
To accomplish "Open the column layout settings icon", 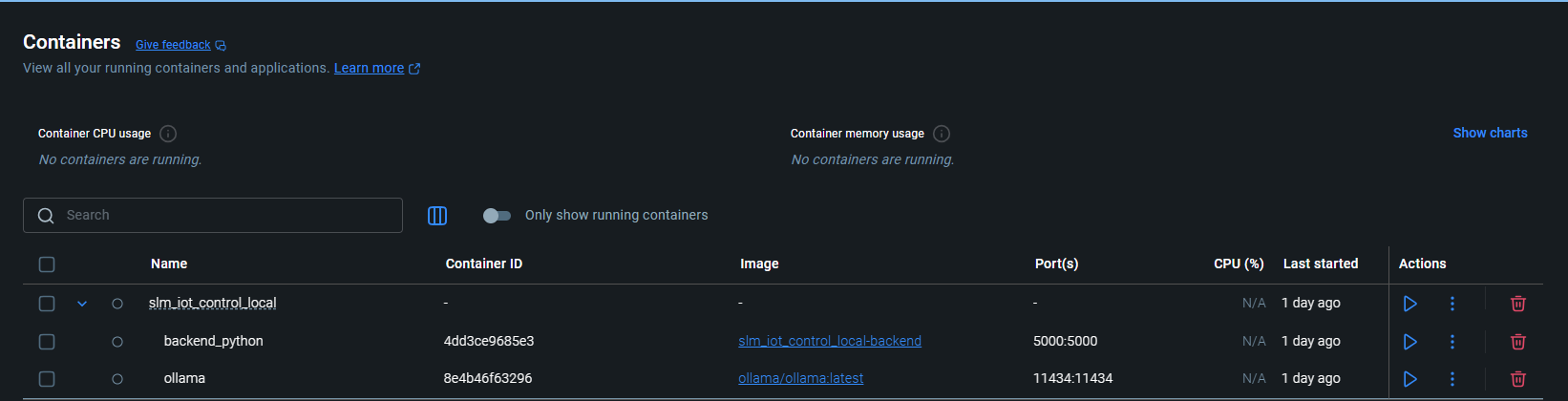I will (437, 216).
